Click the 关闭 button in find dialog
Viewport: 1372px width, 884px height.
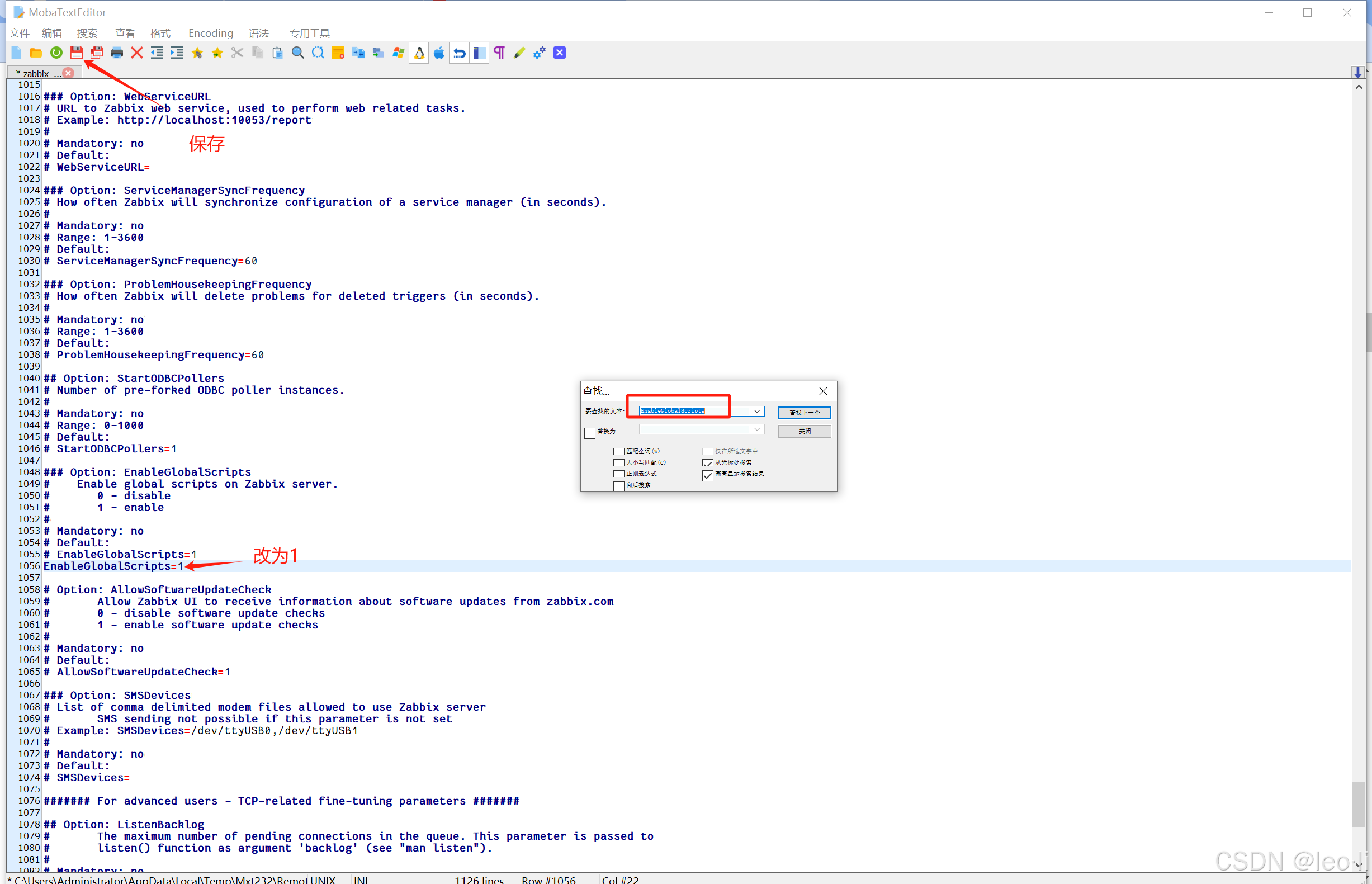click(x=804, y=431)
